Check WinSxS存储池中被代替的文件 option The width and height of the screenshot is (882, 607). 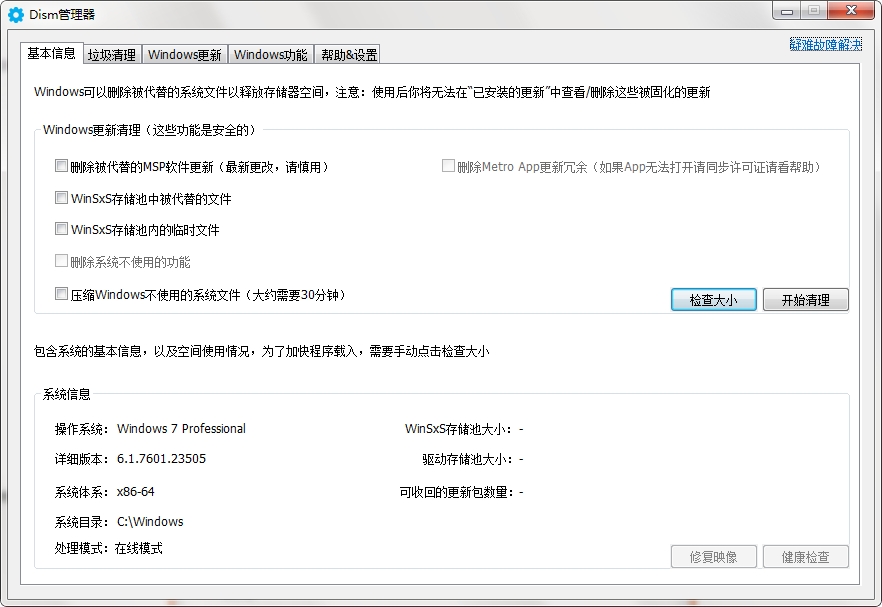tap(61, 198)
